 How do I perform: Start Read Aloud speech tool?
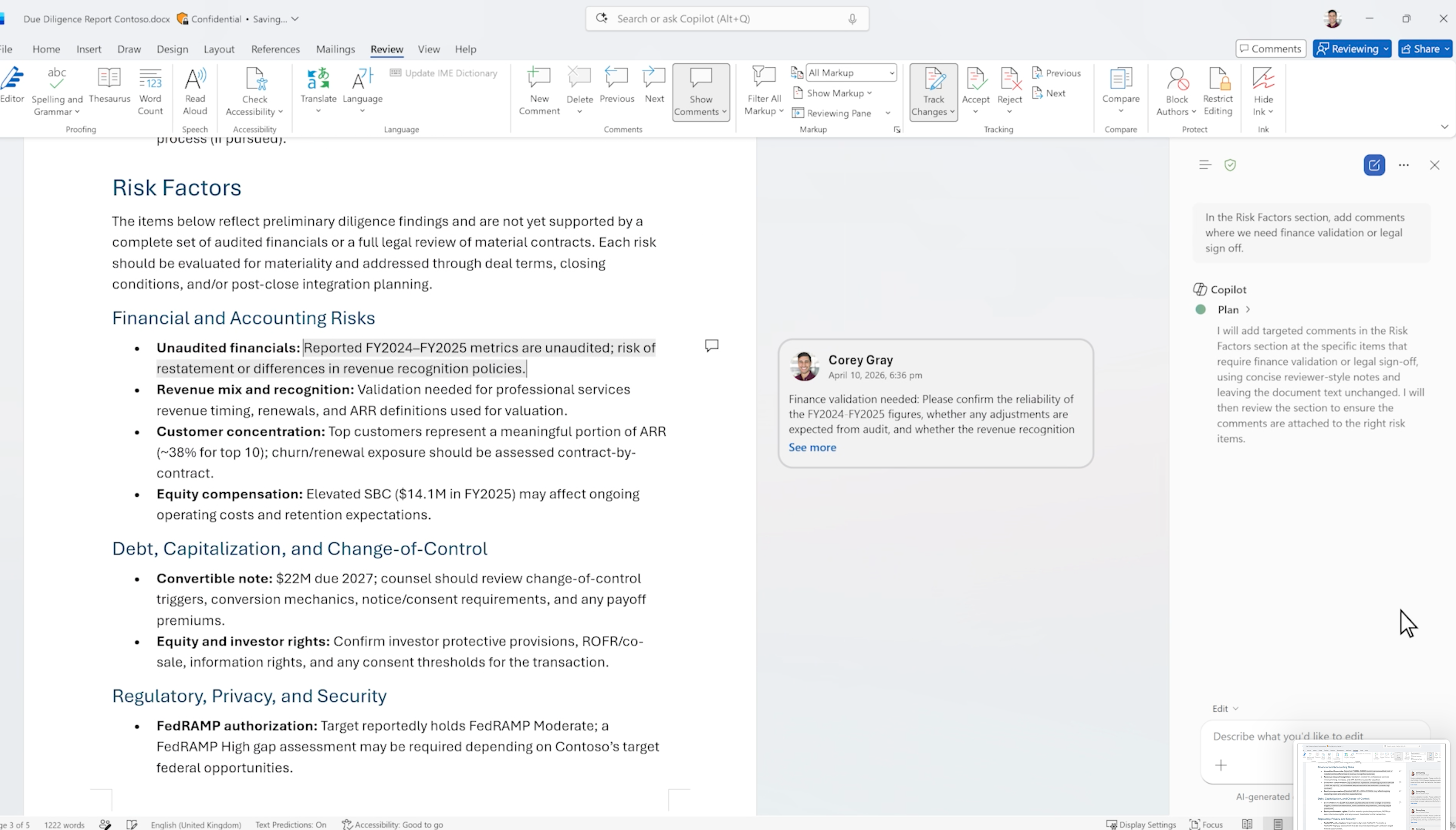tap(195, 91)
